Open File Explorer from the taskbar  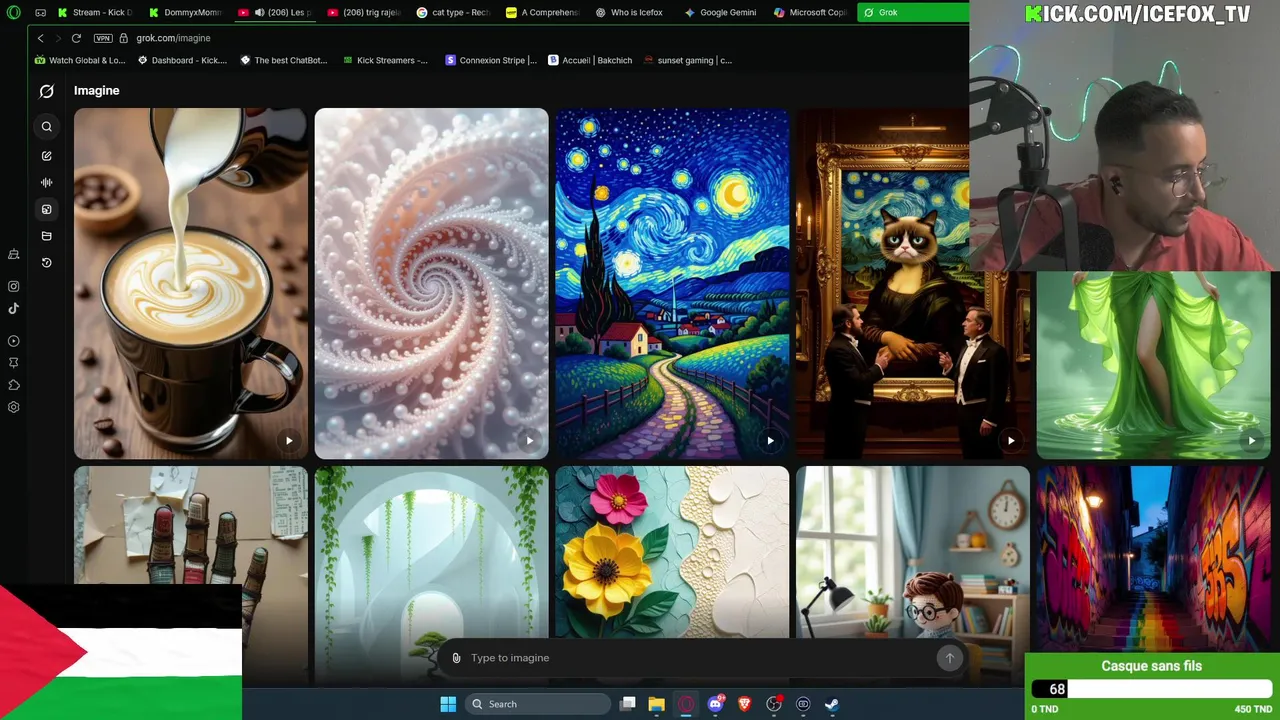click(x=656, y=704)
